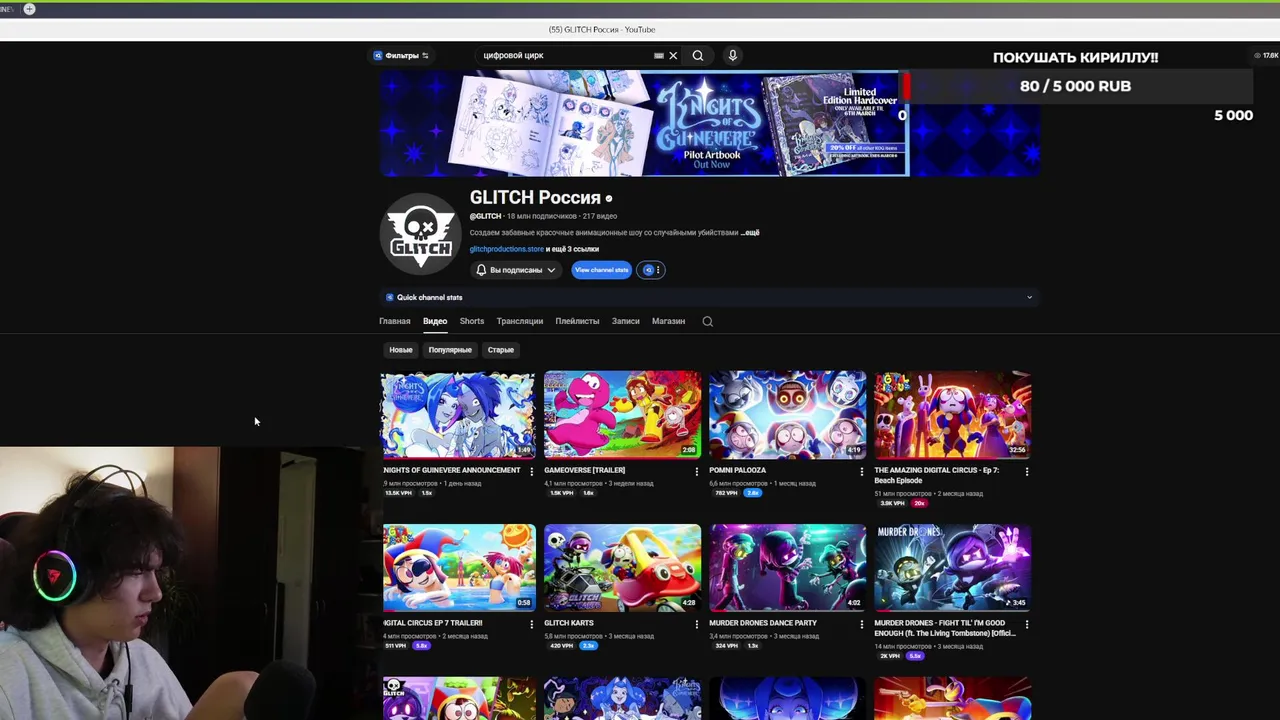Viewport: 1280px width, 720px height.
Task: Click the 2.6x badge under POMNI PALOOZA
Action: coord(752,493)
